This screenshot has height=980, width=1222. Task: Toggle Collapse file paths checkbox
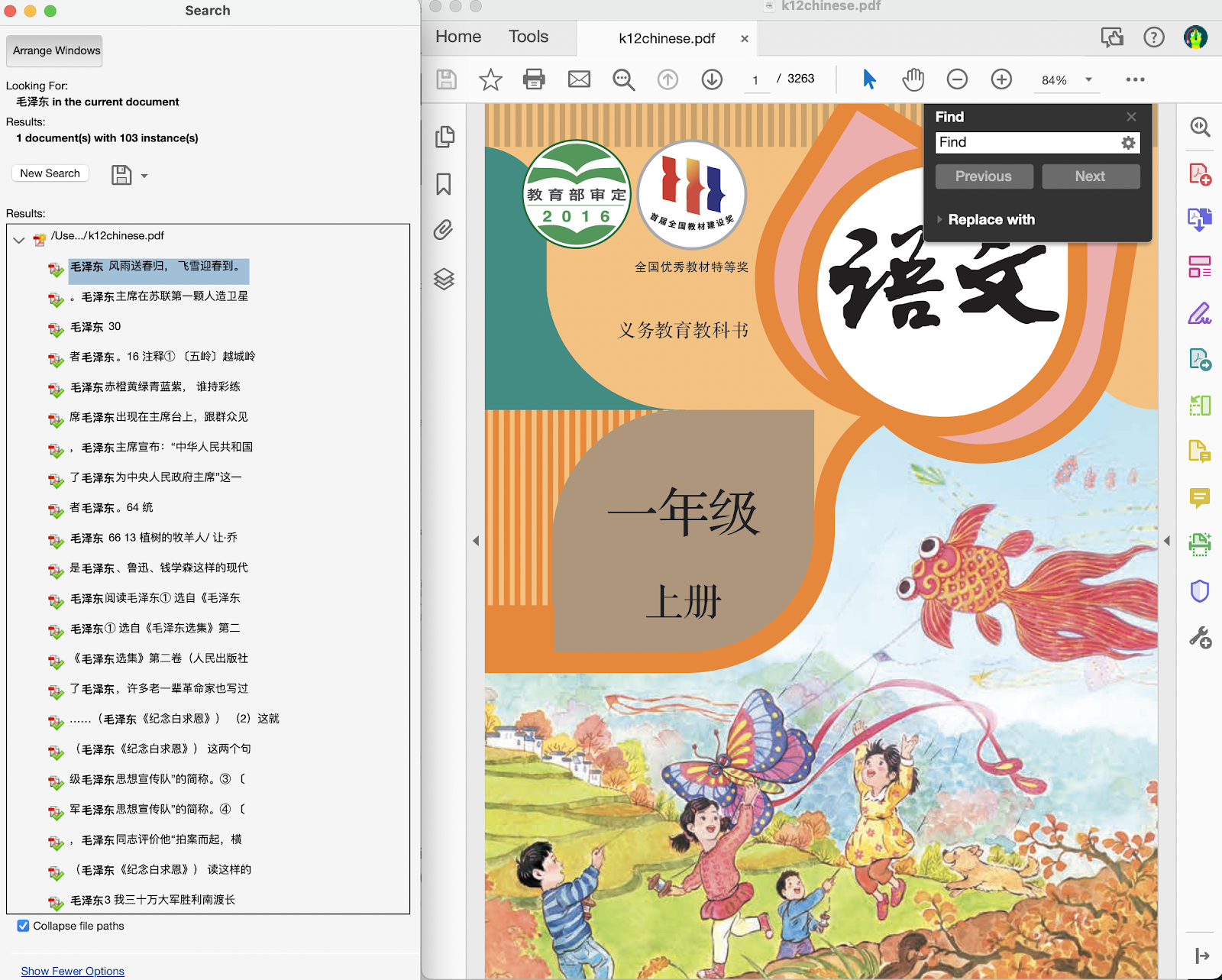coord(24,926)
